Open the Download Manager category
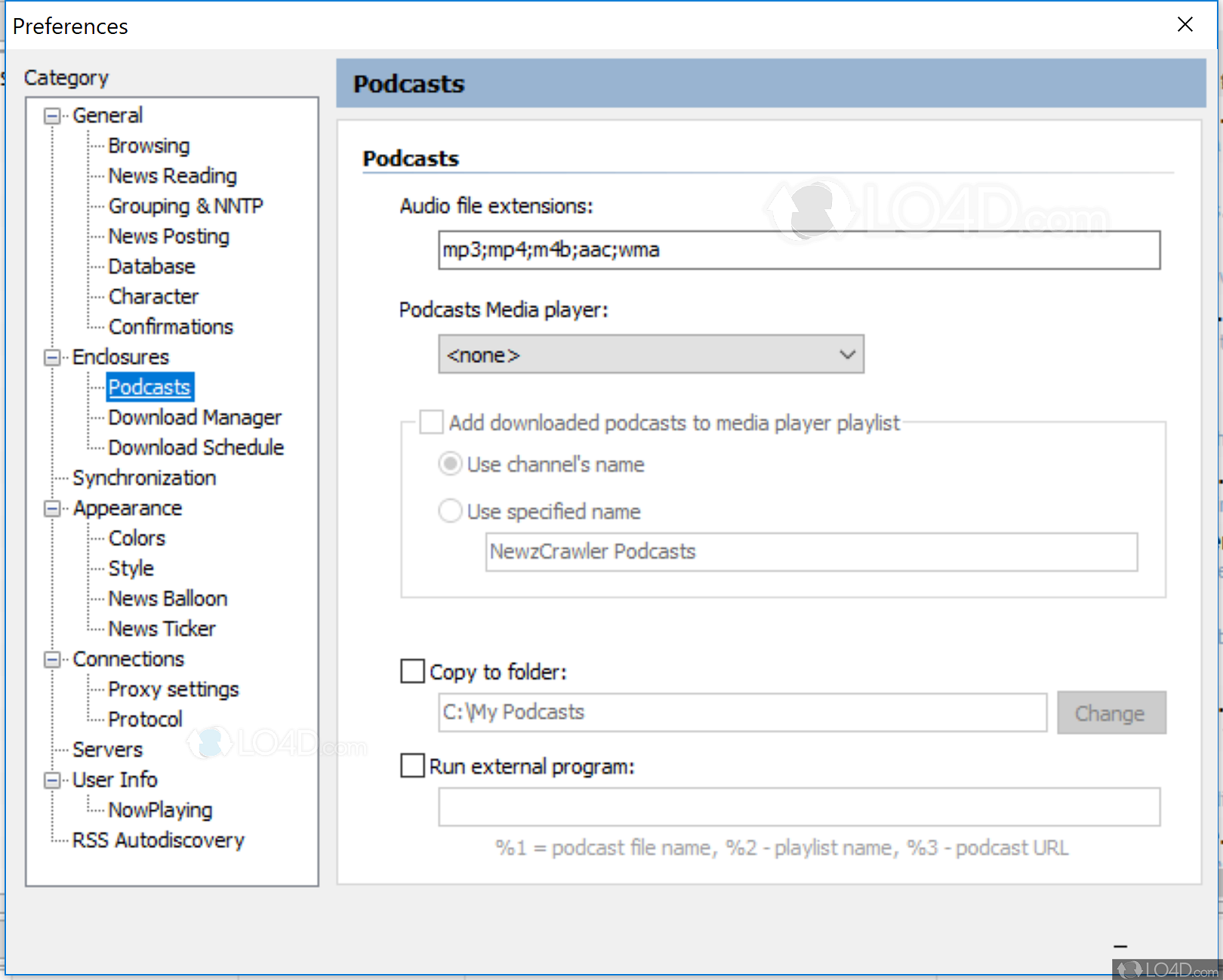 coord(194,418)
